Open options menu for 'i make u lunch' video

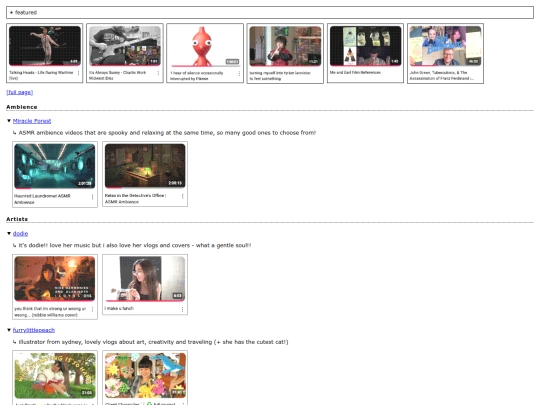(x=183, y=309)
